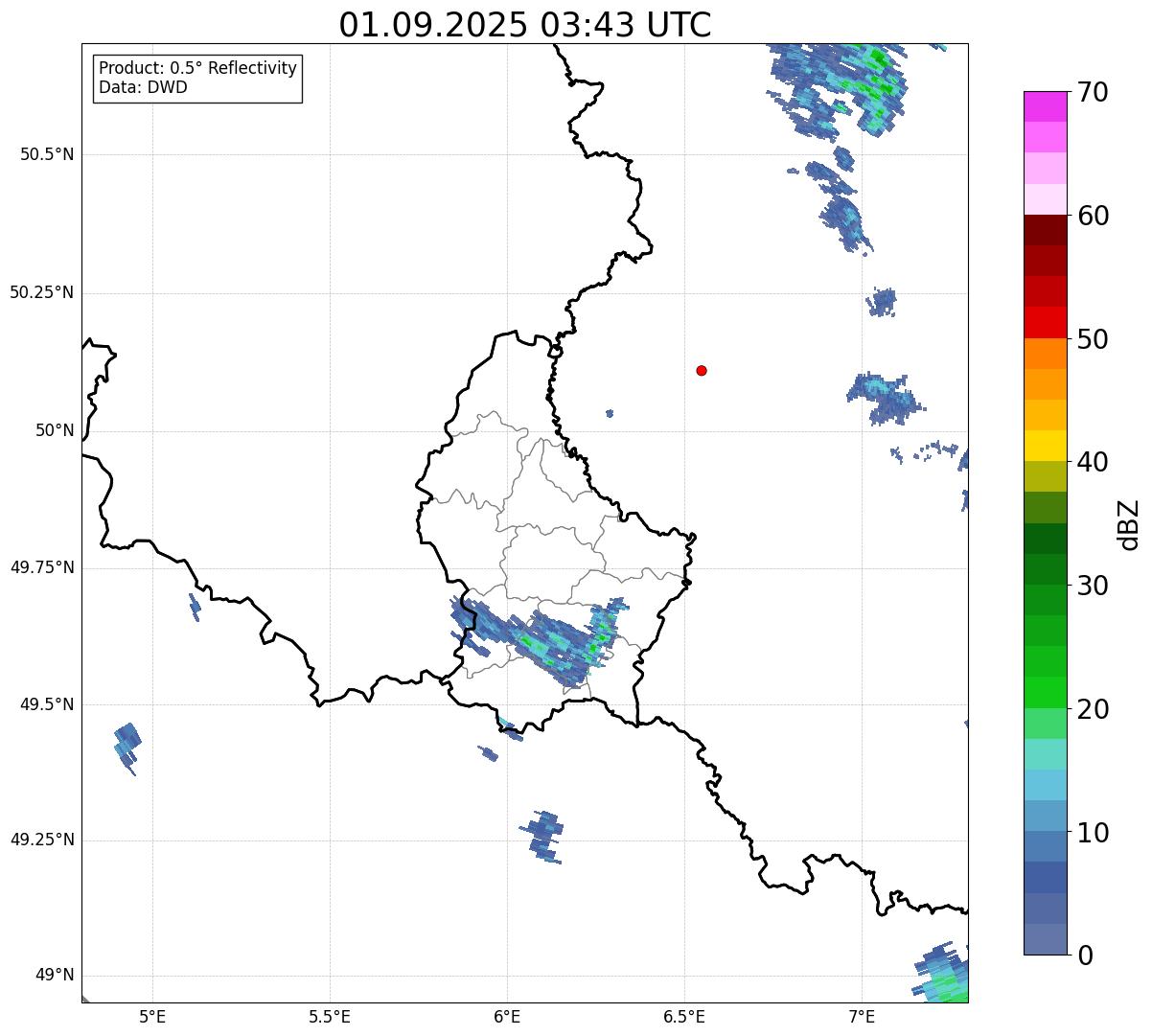Click the 40 value on the colorbar
This screenshot has height=1036, width=1152.
click(x=1093, y=462)
